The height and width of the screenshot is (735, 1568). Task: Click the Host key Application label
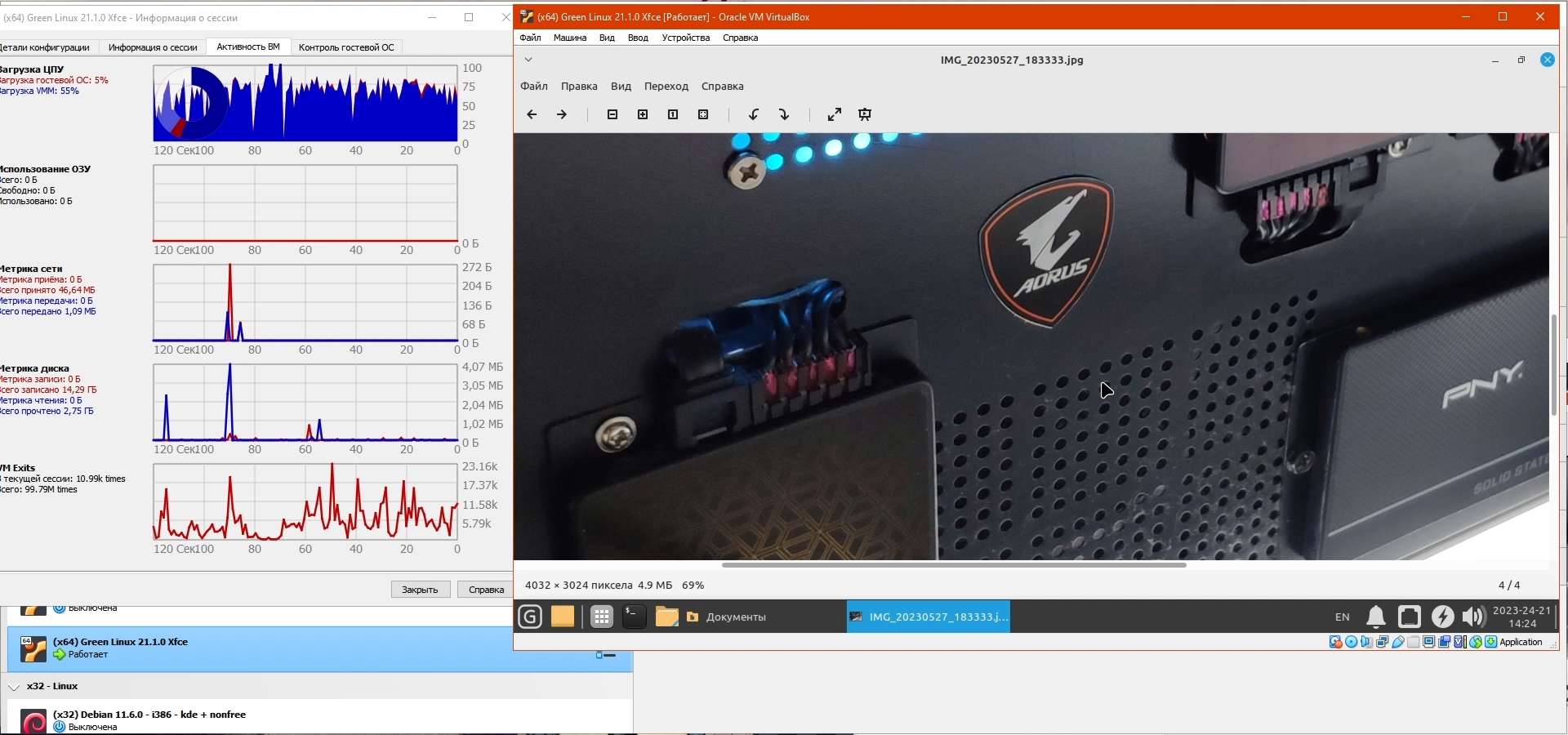[x=1521, y=642]
